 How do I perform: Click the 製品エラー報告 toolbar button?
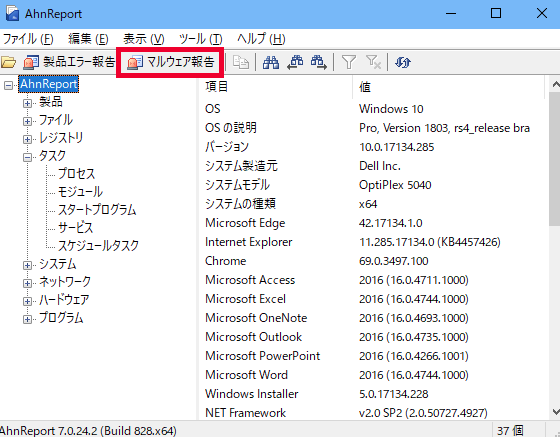[x=69, y=62]
